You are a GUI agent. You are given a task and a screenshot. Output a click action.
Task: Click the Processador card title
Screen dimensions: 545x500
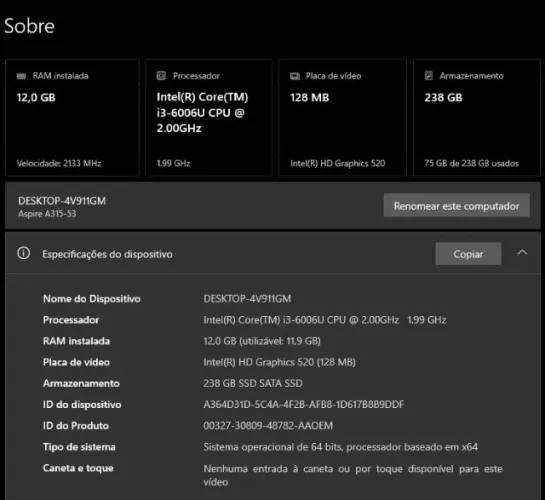[x=196, y=76]
